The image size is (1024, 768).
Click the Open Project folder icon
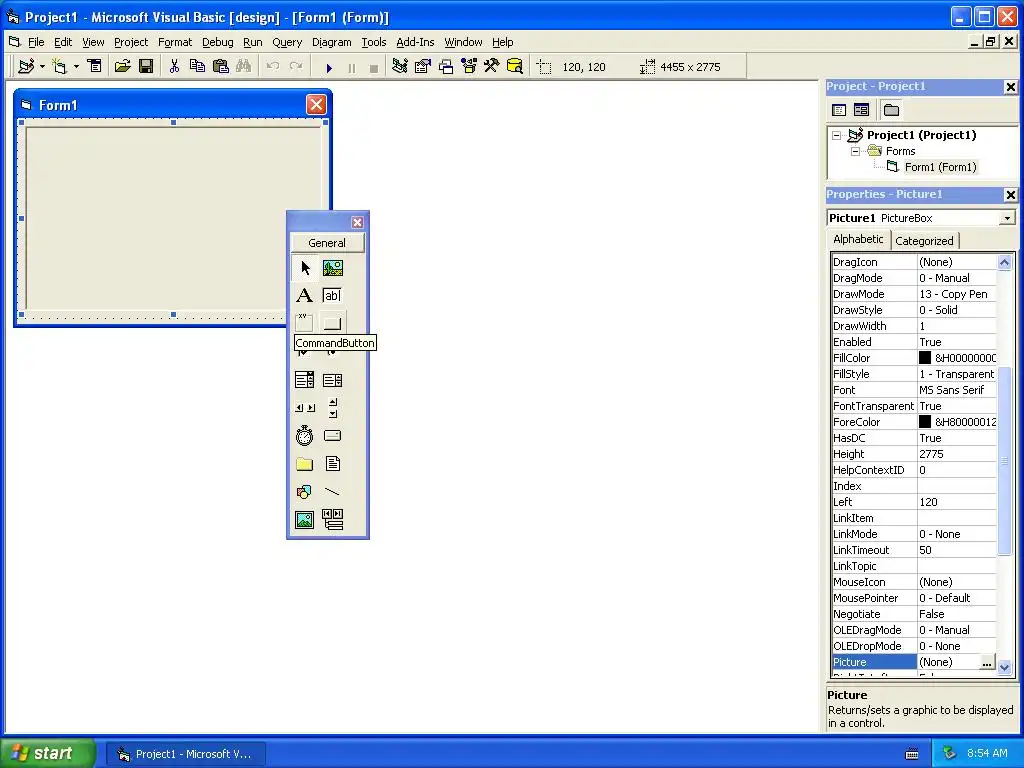click(122, 67)
